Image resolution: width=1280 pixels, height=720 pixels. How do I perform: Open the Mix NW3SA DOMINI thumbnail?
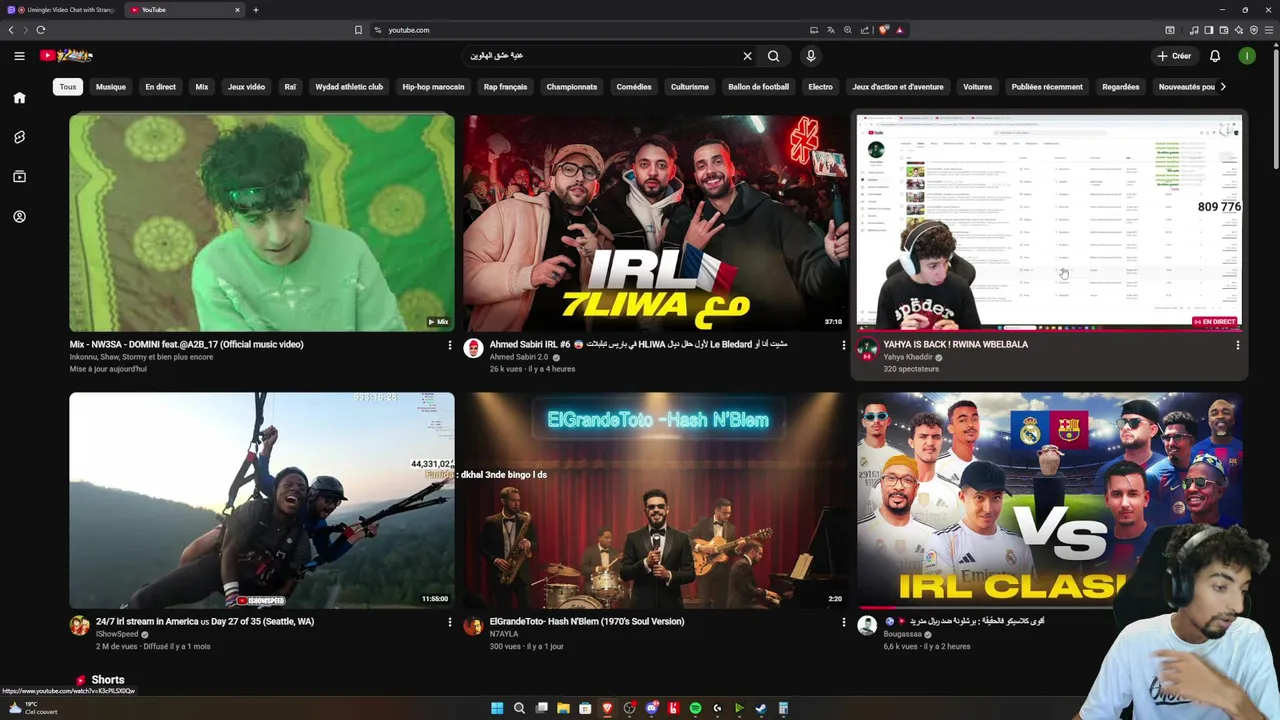pos(262,222)
